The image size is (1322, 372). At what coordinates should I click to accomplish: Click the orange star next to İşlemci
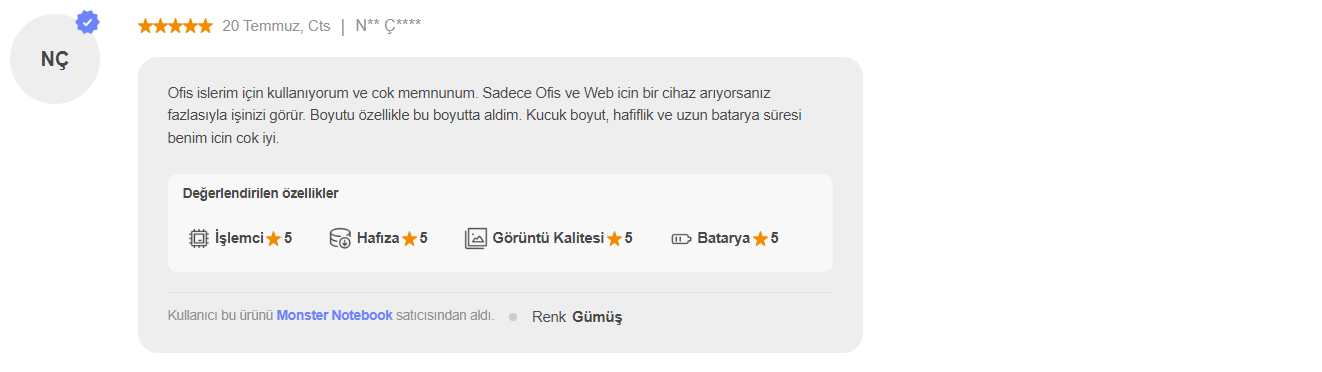pyautogui.click(x=273, y=239)
